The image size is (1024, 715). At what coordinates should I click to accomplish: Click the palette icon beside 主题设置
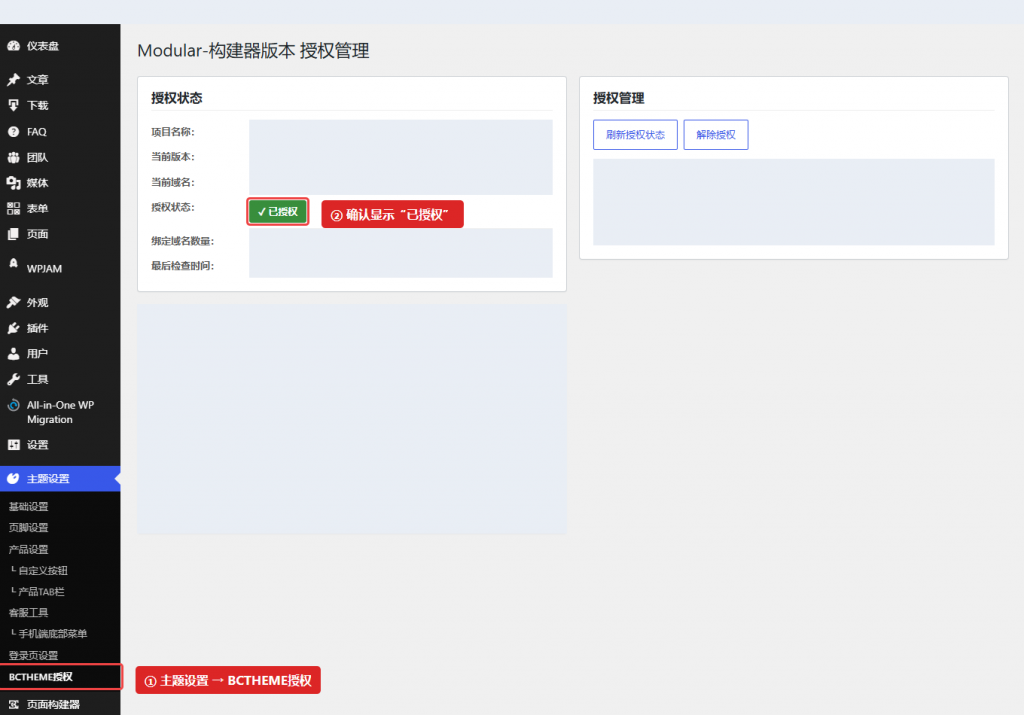pos(13,479)
